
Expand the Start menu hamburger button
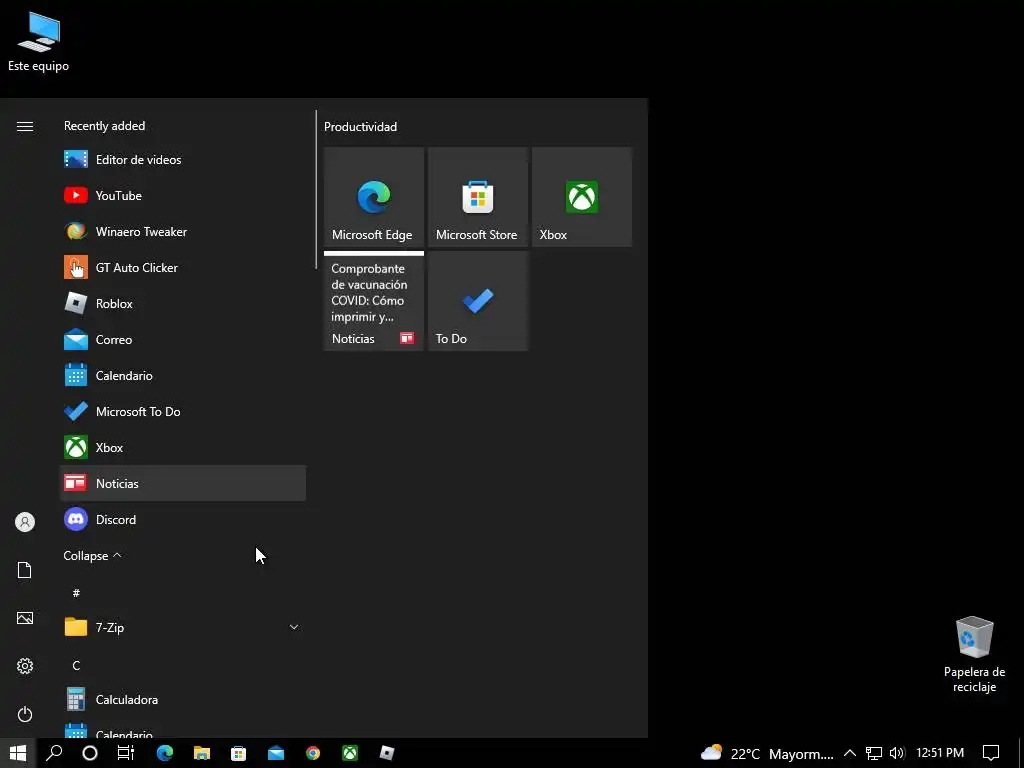[25, 126]
